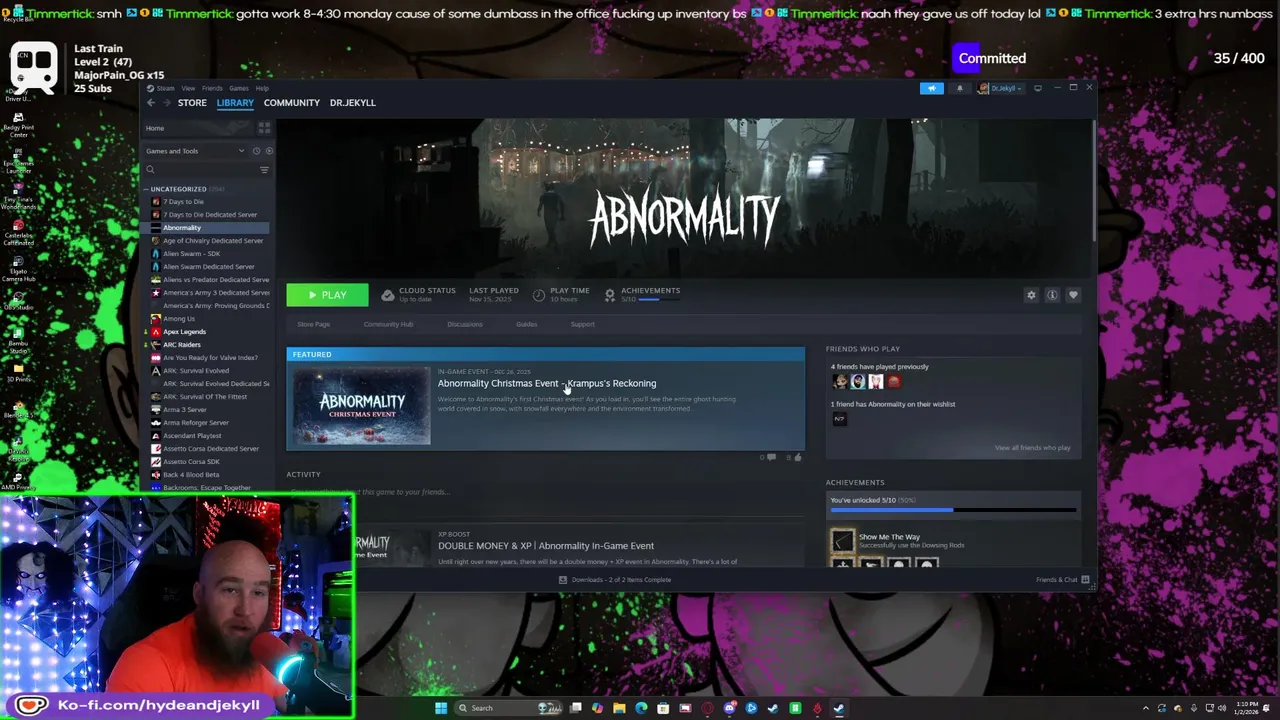The height and width of the screenshot is (720, 1280).
Task: Open the DR.JEKYLL profile tab
Action: pyautogui.click(x=353, y=103)
